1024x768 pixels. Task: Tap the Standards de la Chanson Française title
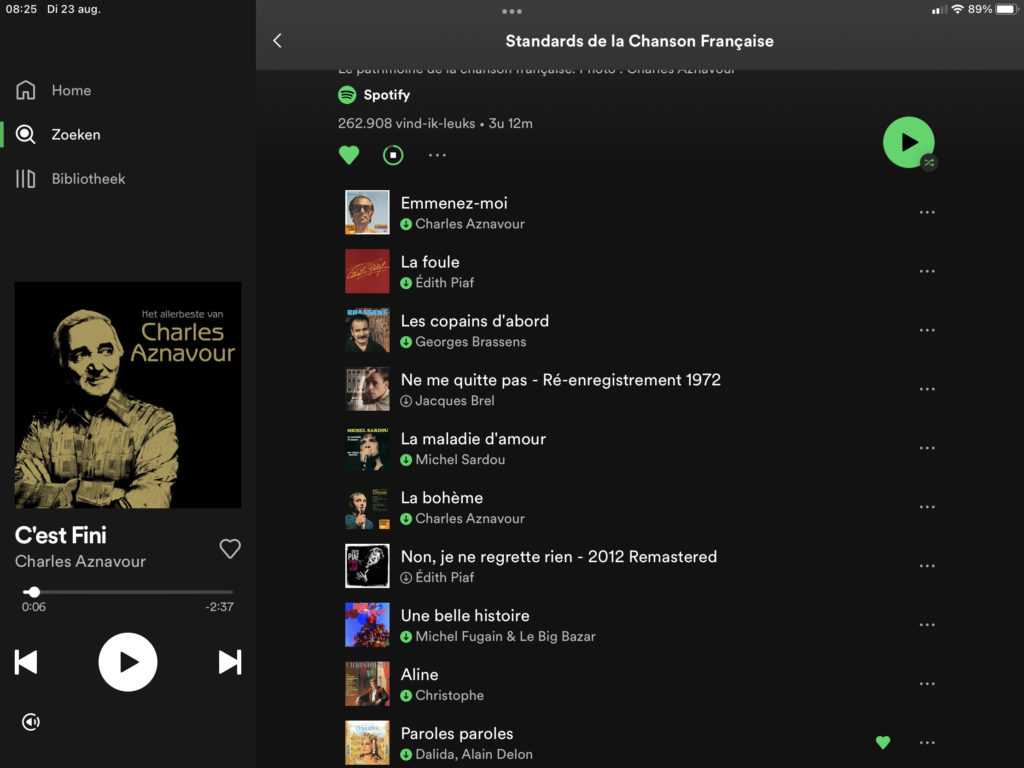click(639, 41)
